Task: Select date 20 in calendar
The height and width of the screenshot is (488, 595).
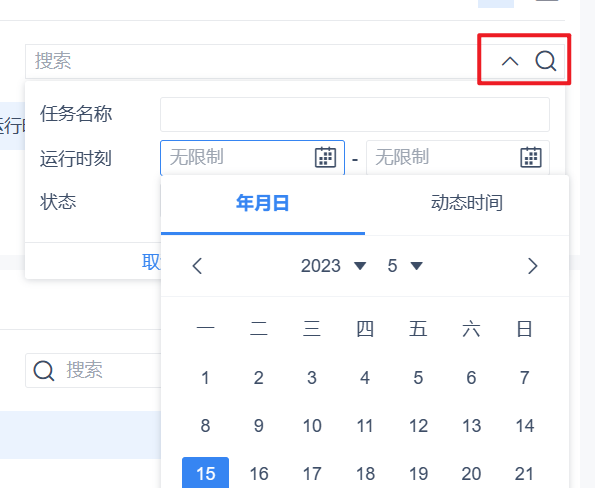Action: [x=471, y=474]
